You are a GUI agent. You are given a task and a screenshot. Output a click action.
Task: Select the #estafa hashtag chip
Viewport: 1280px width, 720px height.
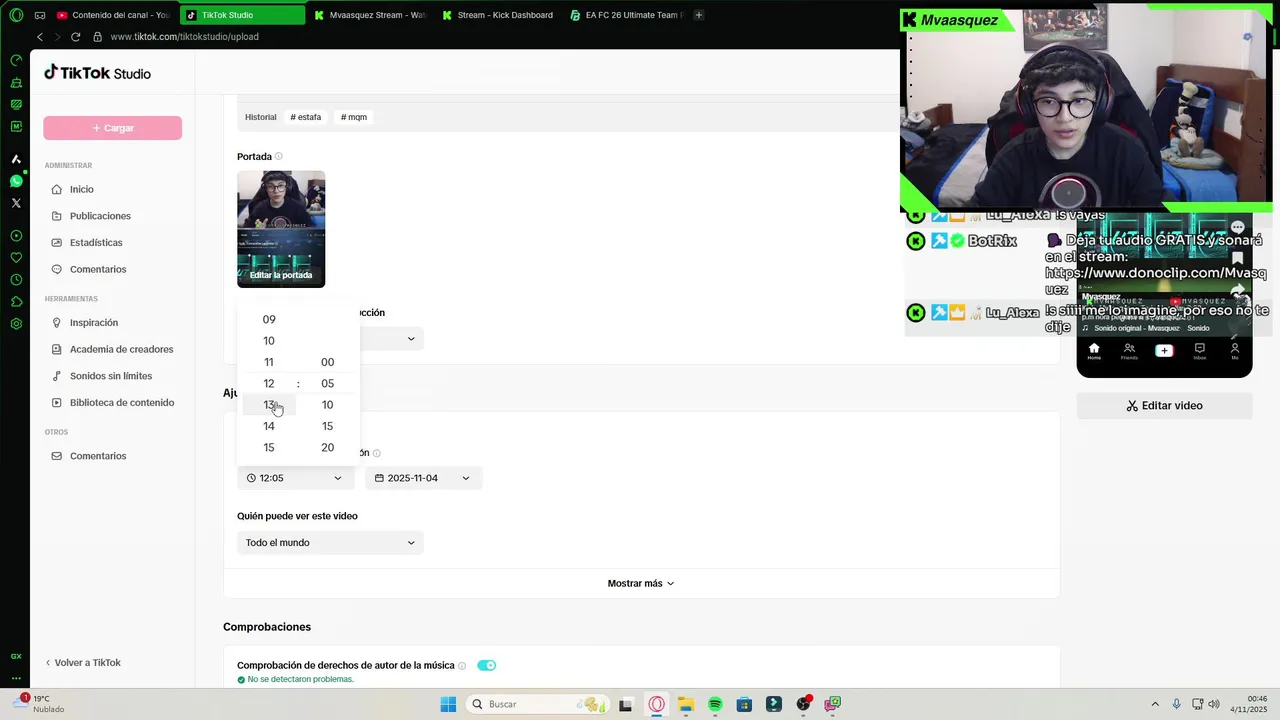pyautogui.click(x=306, y=117)
